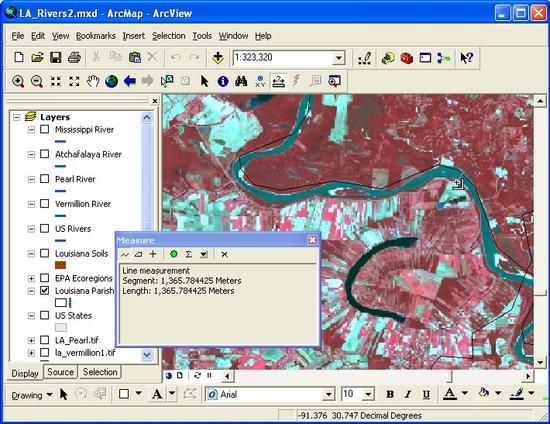Expand the la_vermillion1.tif layer
The image size is (550, 424).
pyautogui.click(x=31, y=353)
